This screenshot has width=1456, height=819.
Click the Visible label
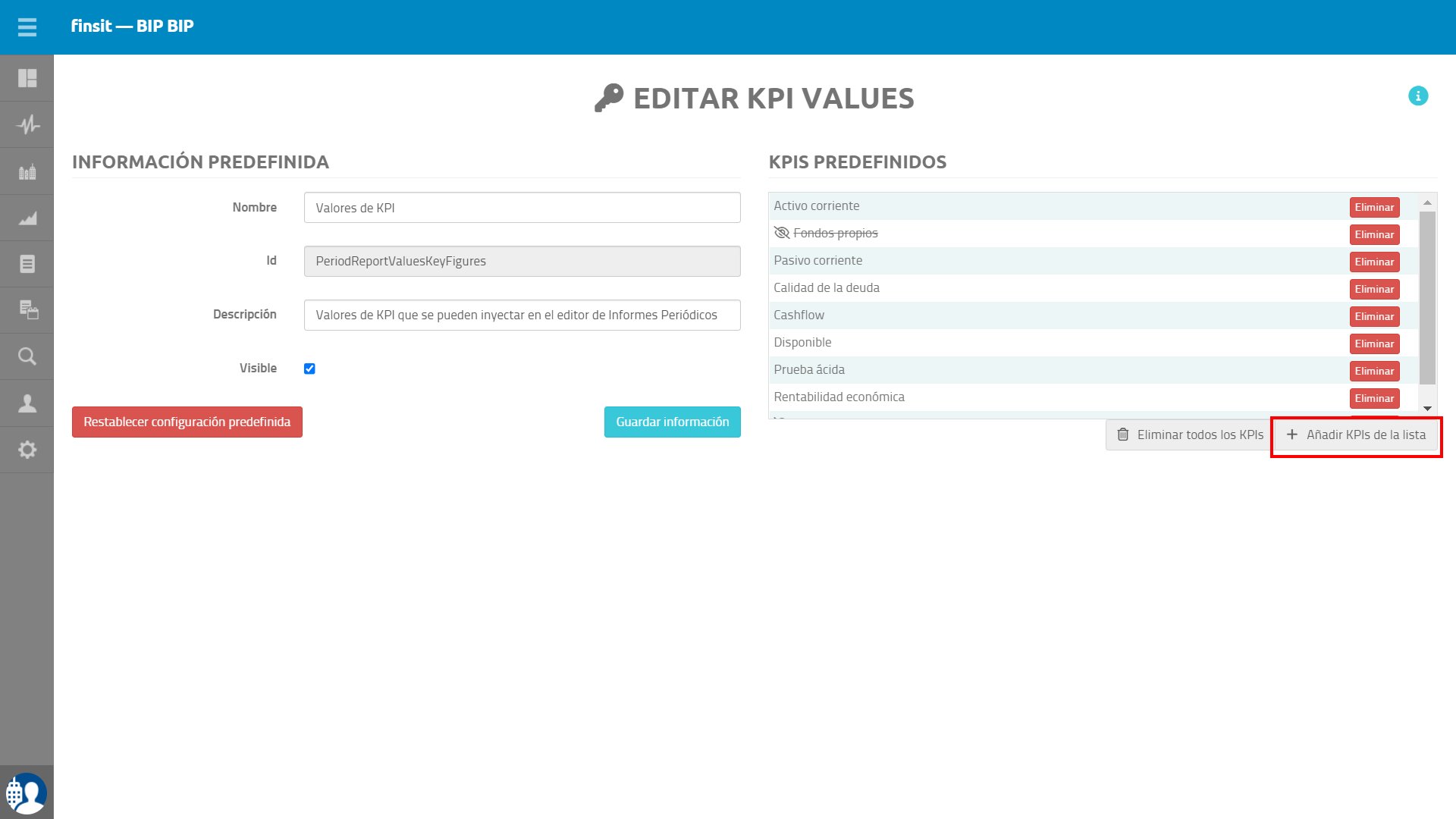pos(258,368)
